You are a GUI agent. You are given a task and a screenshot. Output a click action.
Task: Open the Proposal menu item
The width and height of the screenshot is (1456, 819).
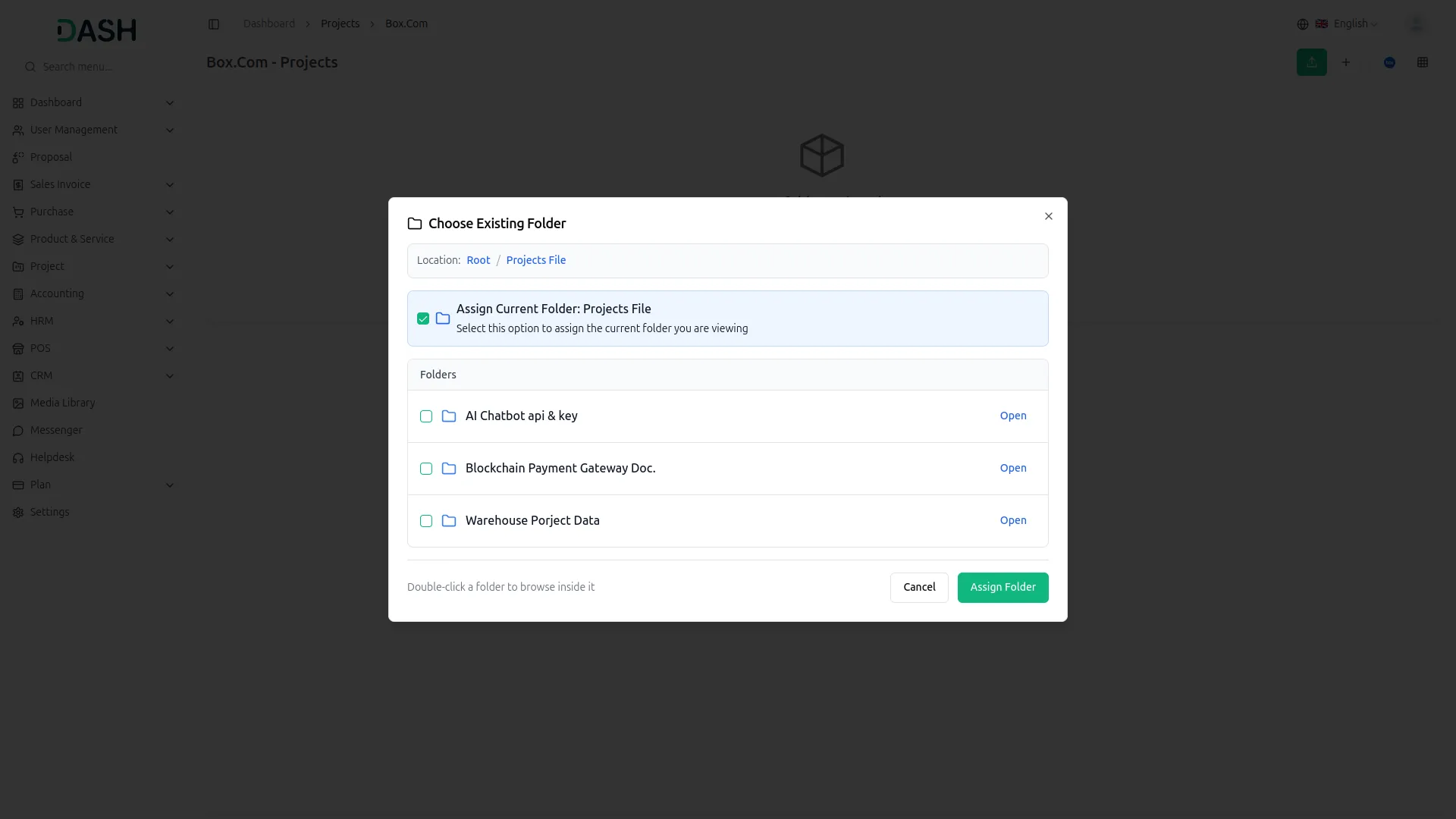(x=51, y=157)
